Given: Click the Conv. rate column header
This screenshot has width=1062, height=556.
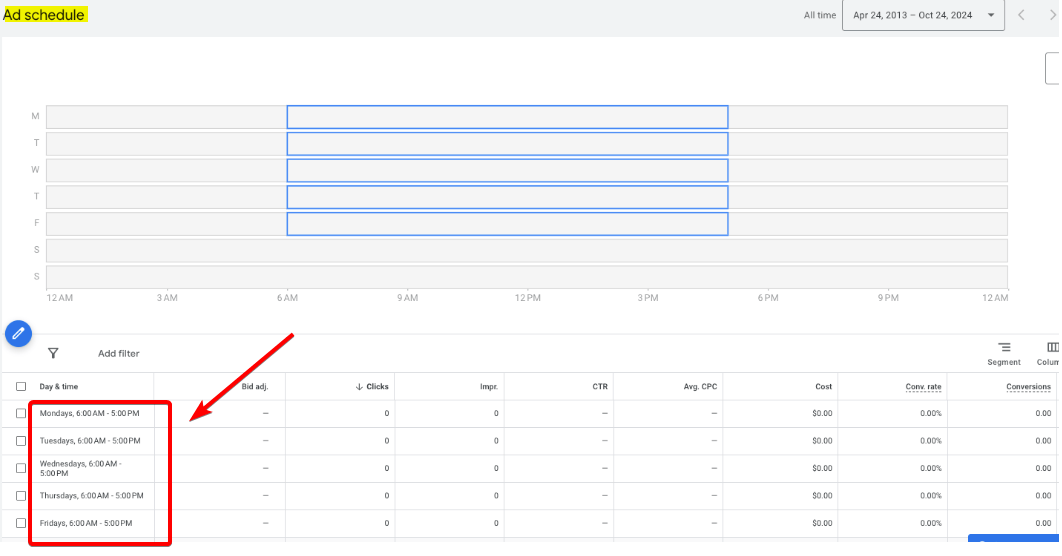Looking at the screenshot, I should (923, 386).
